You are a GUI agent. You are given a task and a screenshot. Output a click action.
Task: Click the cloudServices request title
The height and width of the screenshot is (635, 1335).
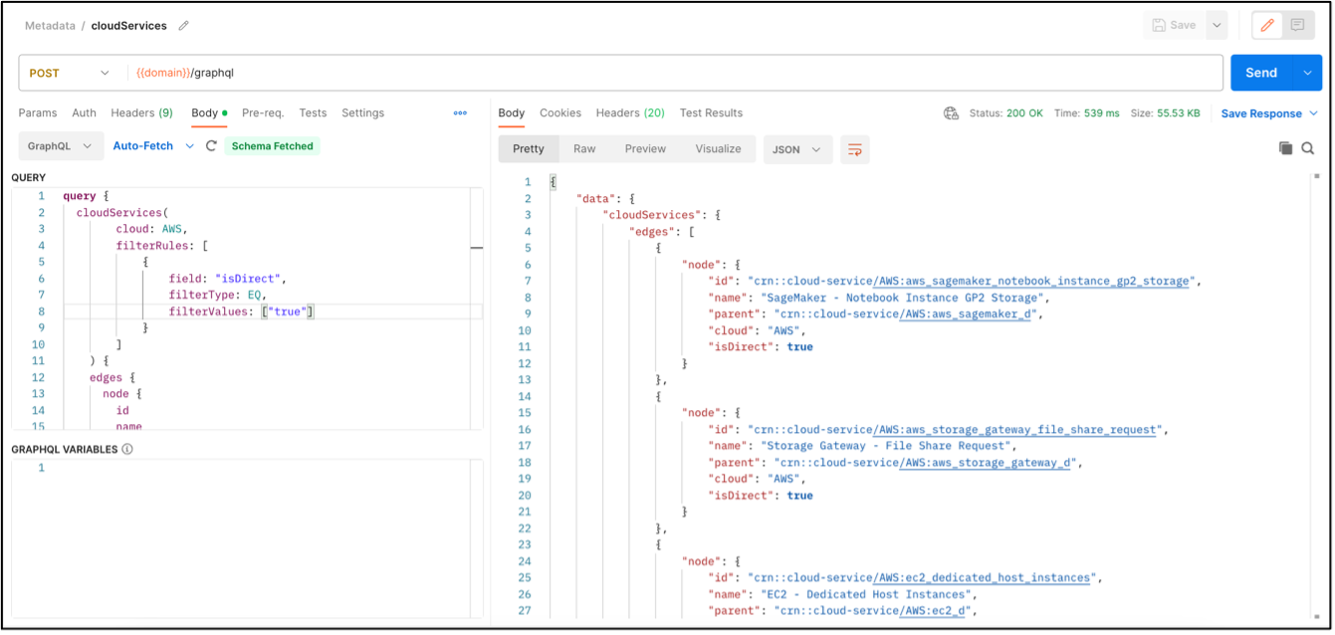129,25
